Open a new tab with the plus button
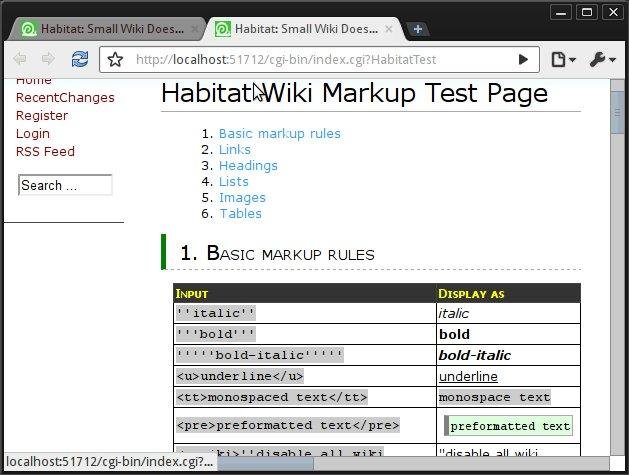 click(418, 29)
